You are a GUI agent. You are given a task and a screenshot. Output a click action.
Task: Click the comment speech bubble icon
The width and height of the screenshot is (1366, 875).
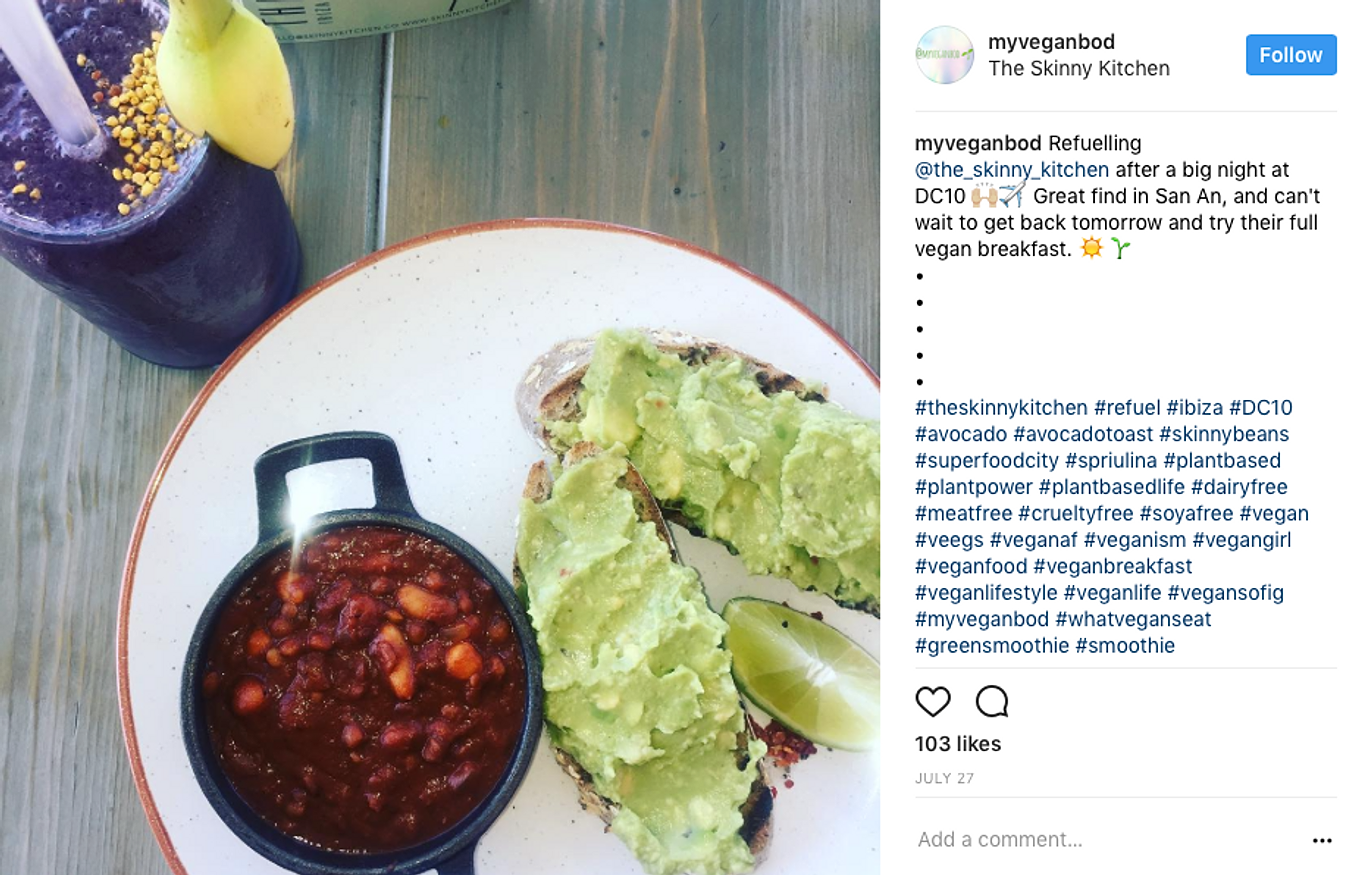tap(991, 702)
